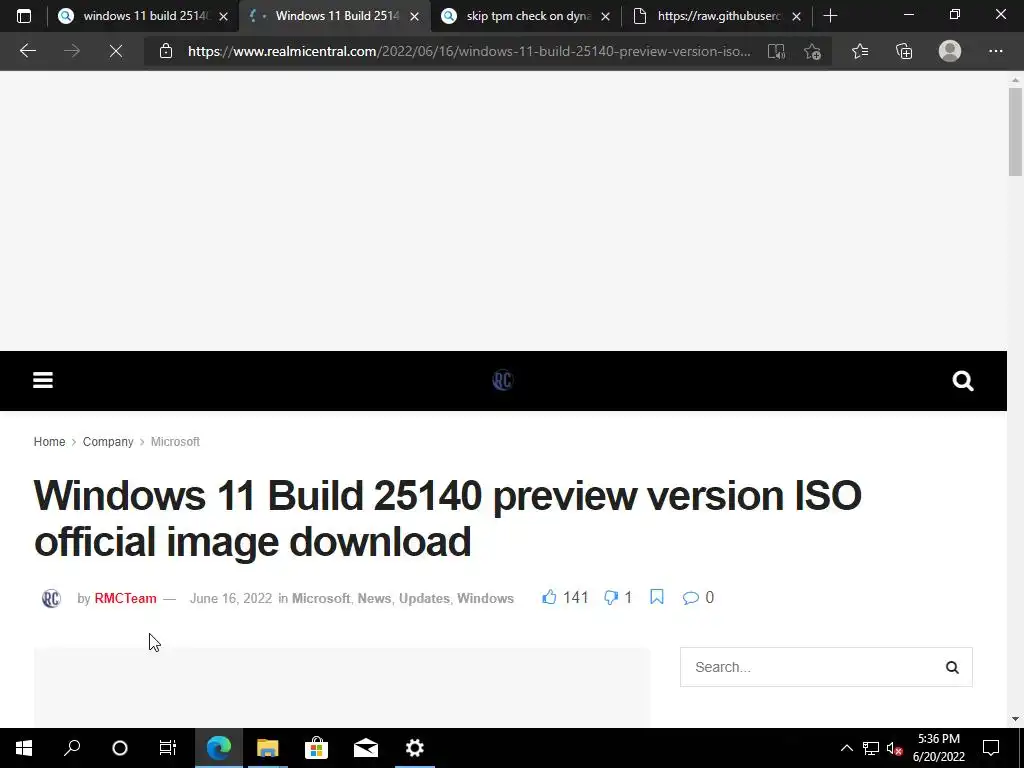
Task: Open Microsoft Store from taskbar
Action: [316, 748]
